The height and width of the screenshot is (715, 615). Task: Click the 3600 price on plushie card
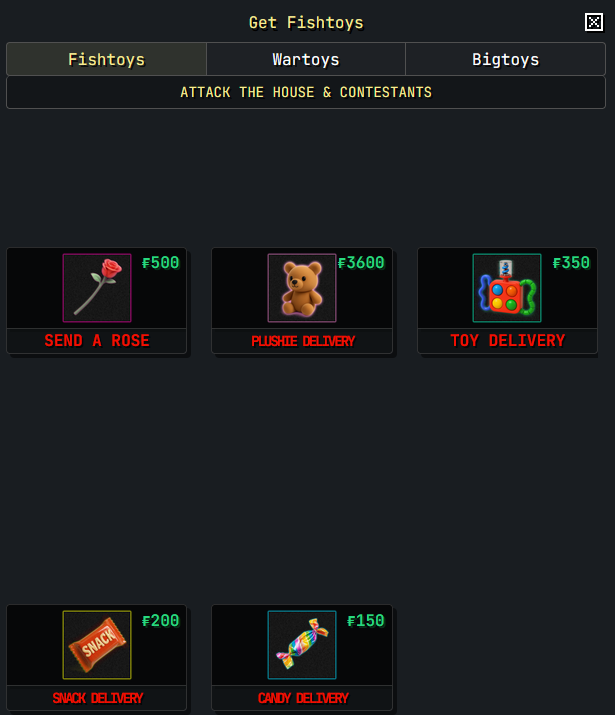[x=361, y=263]
